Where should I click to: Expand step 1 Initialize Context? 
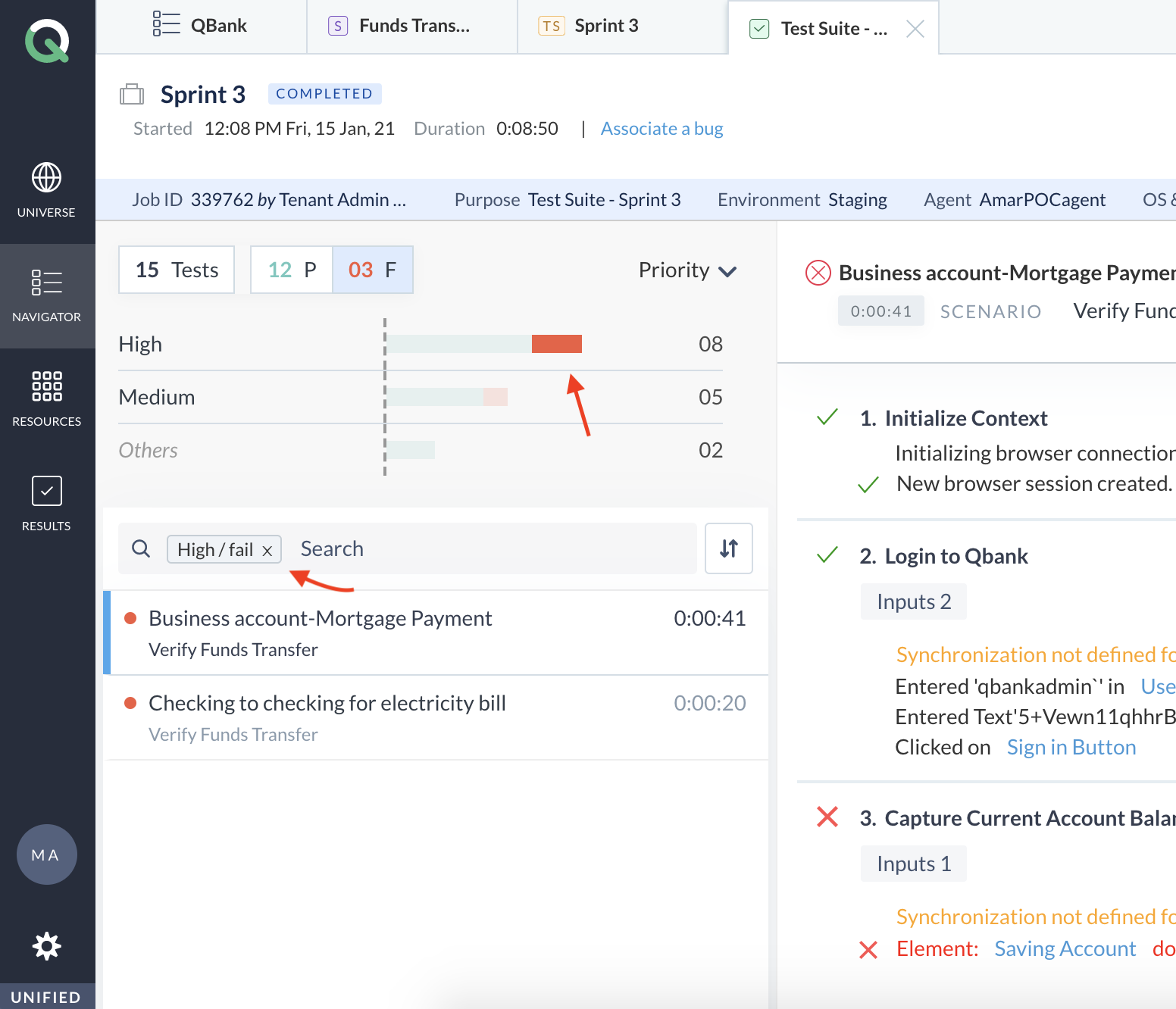click(954, 418)
